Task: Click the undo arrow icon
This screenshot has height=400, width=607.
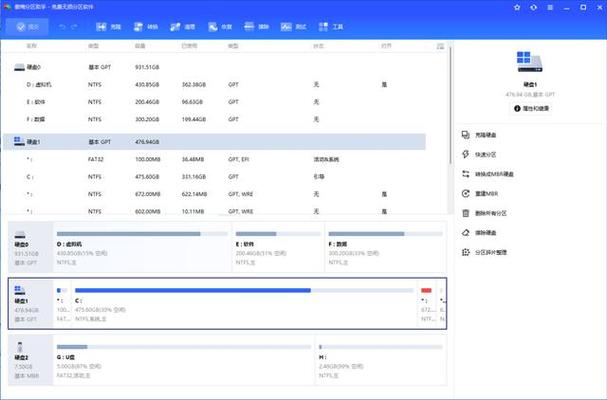Action: [62, 26]
